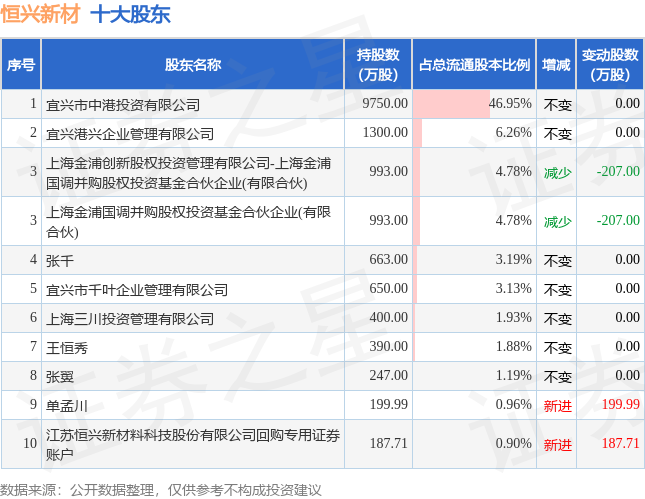Click sequence number 1
Viewport: 645px width, 499px height.
[x=33, y=103]
